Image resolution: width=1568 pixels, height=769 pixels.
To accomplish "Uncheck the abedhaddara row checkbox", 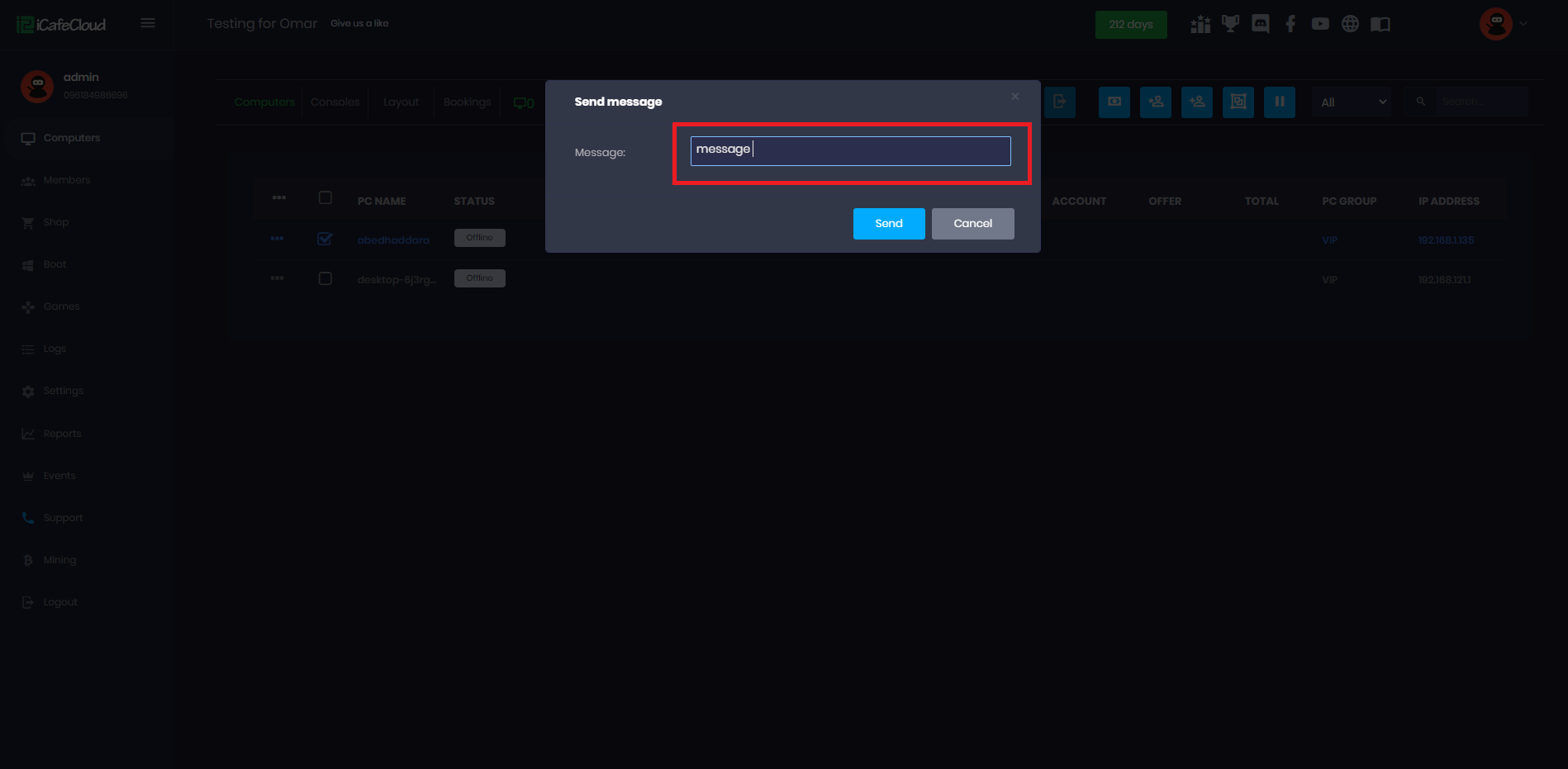I will (325, 239).
